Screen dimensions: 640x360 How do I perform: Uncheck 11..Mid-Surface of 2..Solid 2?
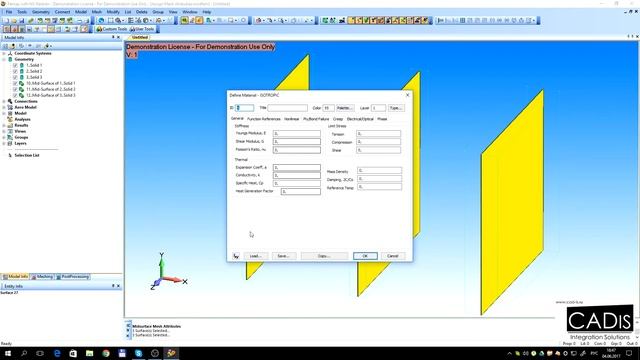tap(16, 89)
